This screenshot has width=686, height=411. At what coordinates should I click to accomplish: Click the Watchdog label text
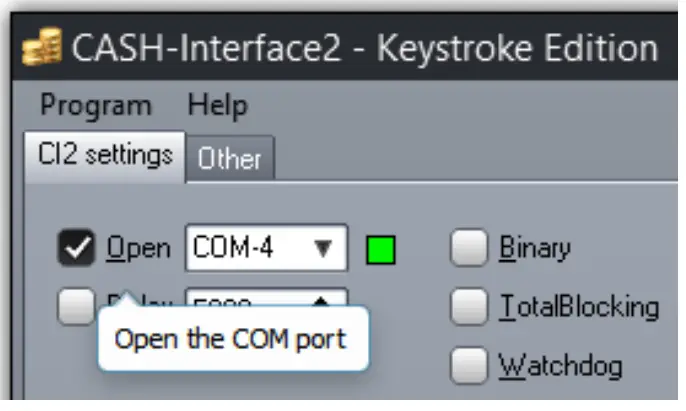560,364
